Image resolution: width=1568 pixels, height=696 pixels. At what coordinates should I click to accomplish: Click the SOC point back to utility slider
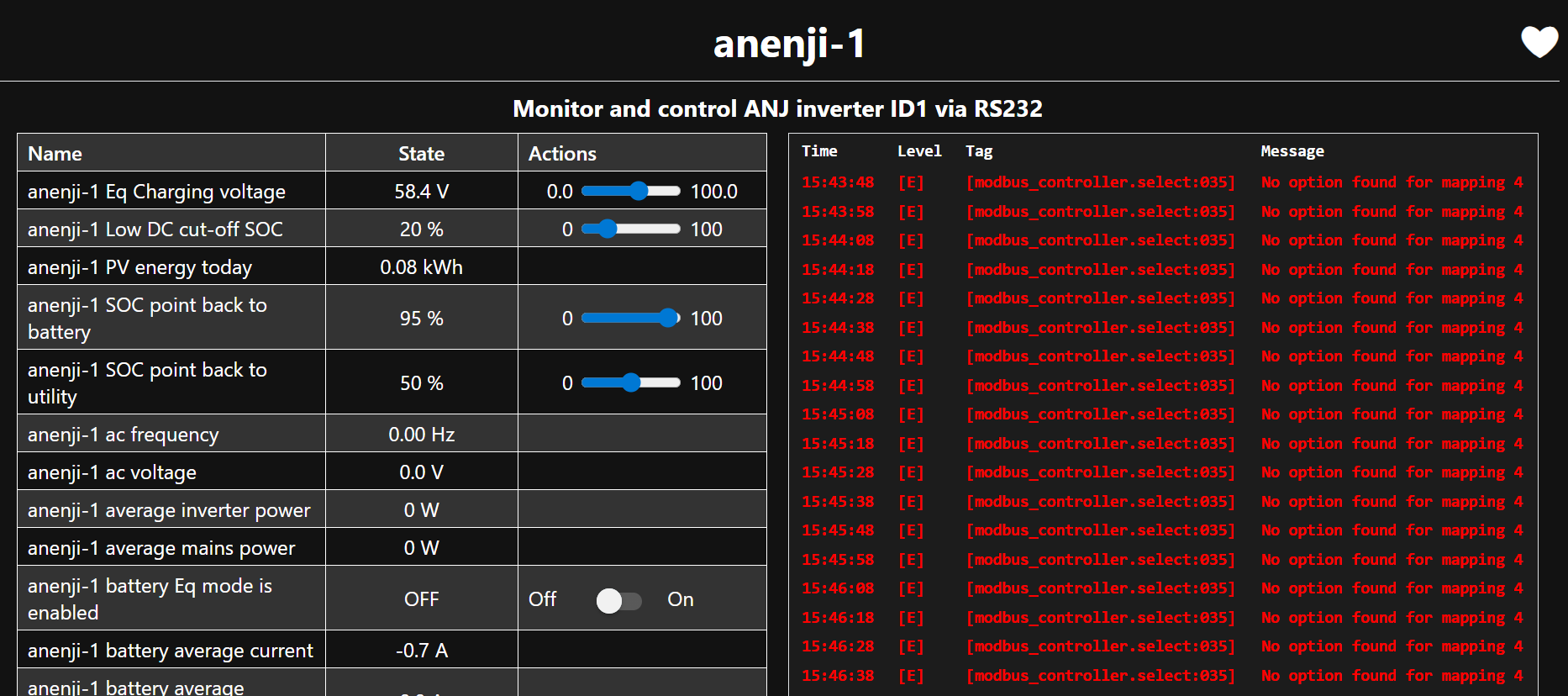[630, 383]
